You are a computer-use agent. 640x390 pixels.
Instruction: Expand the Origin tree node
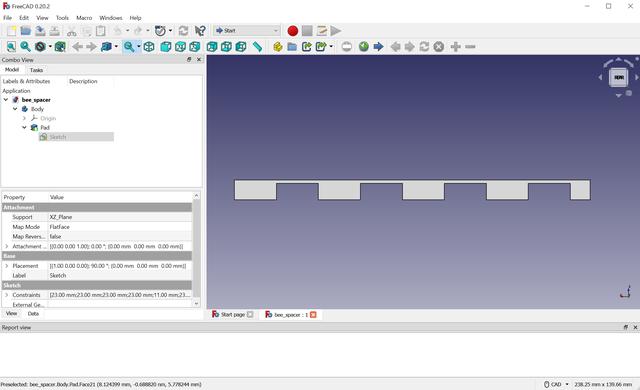[x=24, y=118]
